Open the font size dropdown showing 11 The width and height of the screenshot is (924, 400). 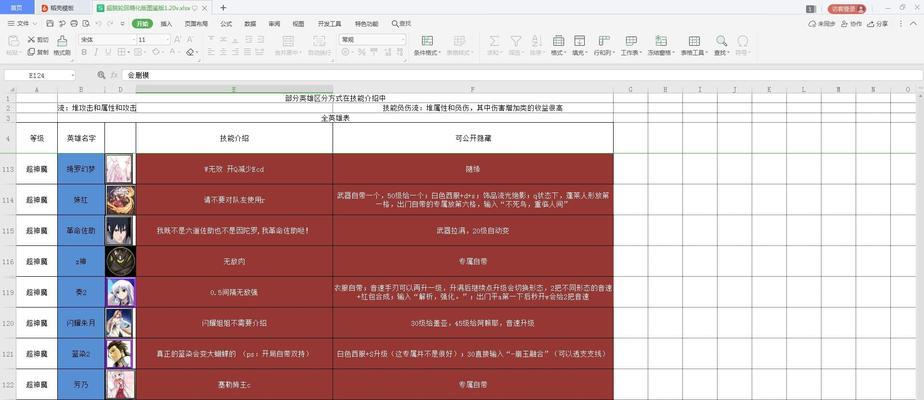pyautogui.click(x=167, y=39)
